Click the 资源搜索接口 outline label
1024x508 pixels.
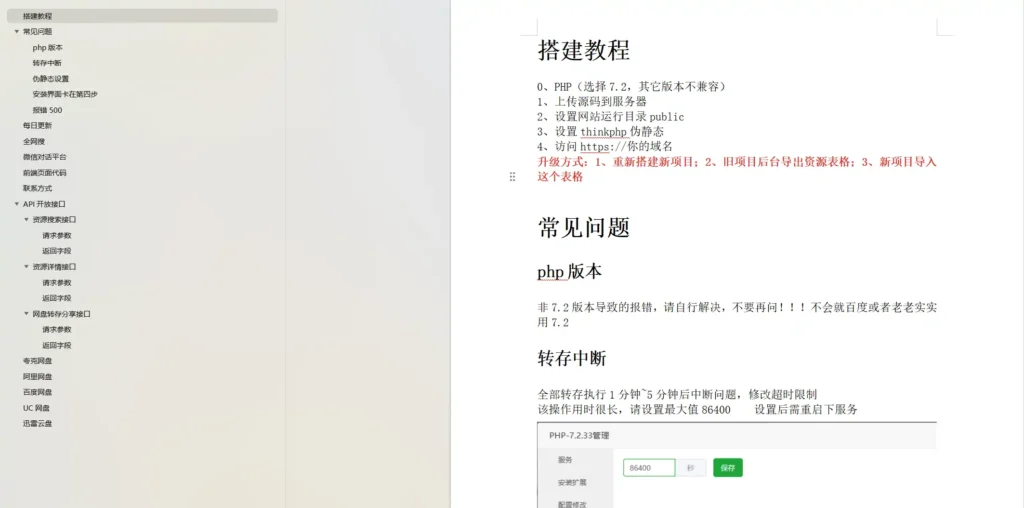54,219
